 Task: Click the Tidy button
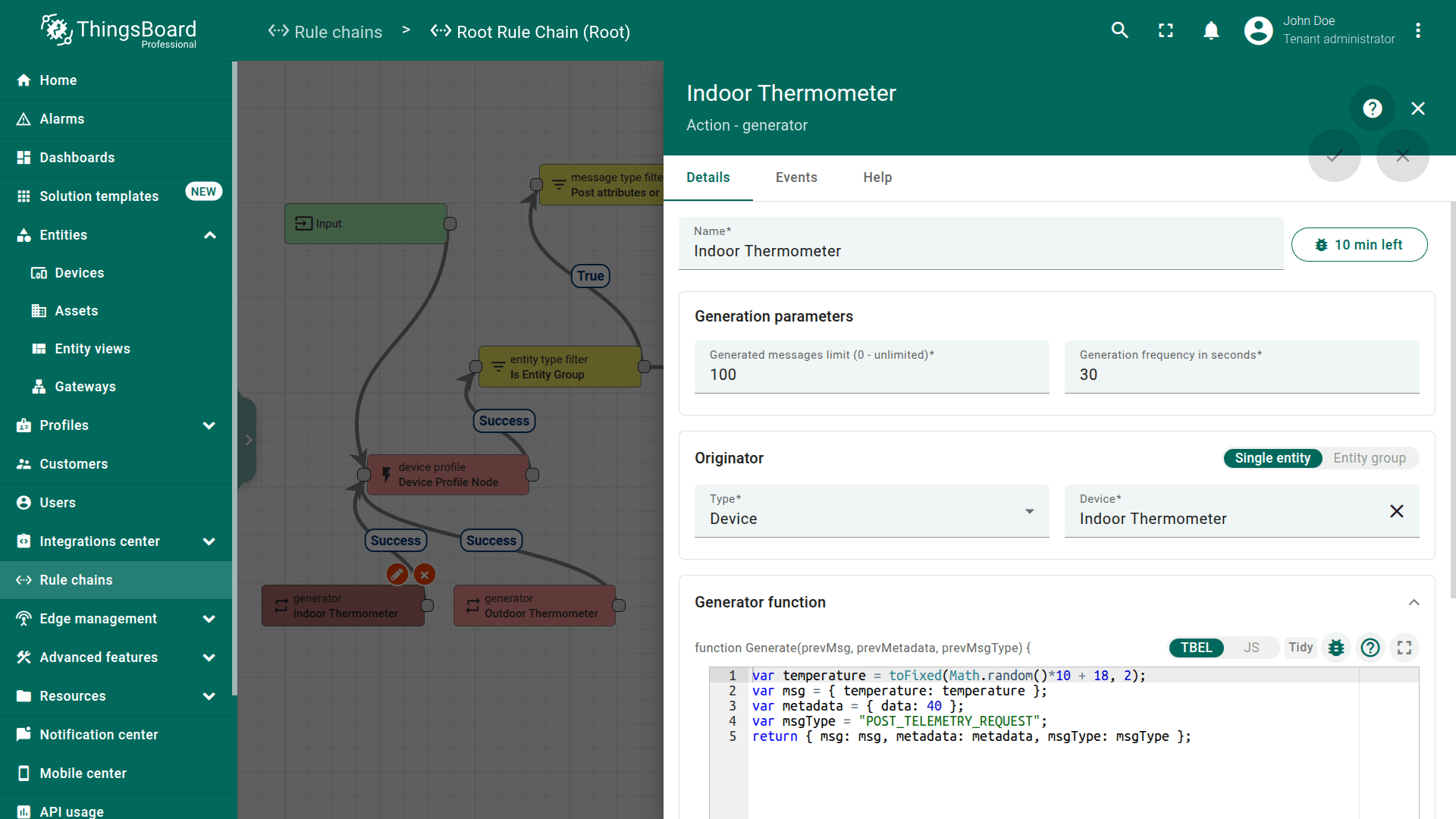click(x=1301, y=648)
